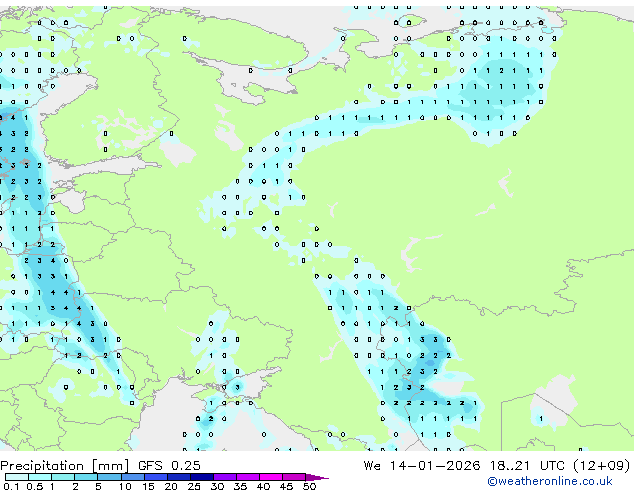
Task: Click the 20–25 mm dark blue legend swatch
Action: [x=179, y=477]
